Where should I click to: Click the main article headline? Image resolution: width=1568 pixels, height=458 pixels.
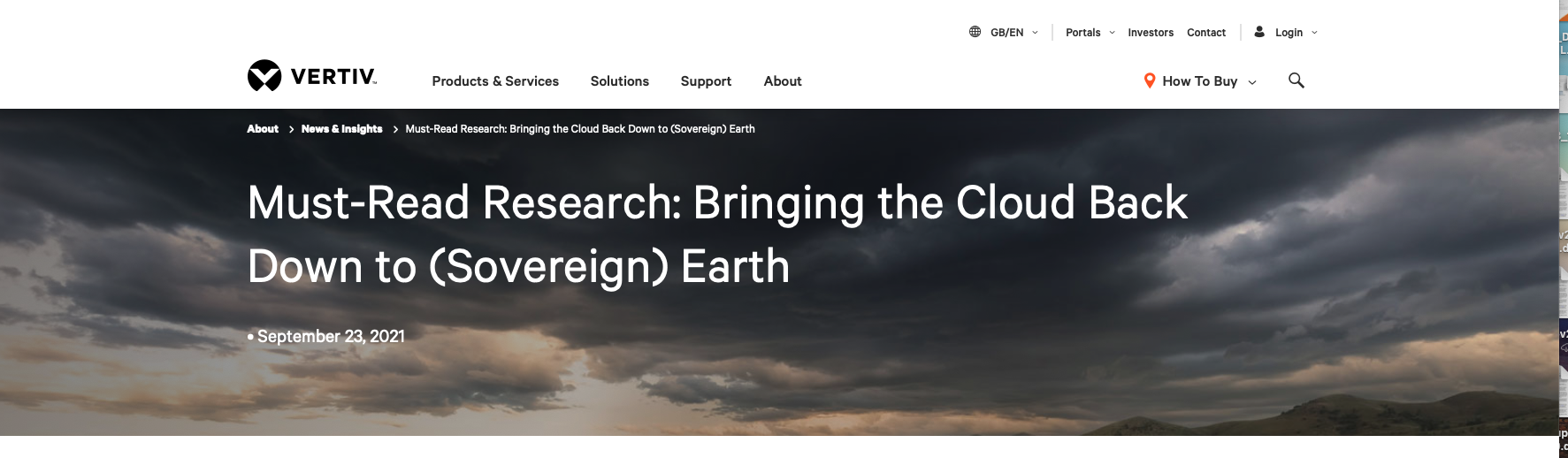[717, 234]
